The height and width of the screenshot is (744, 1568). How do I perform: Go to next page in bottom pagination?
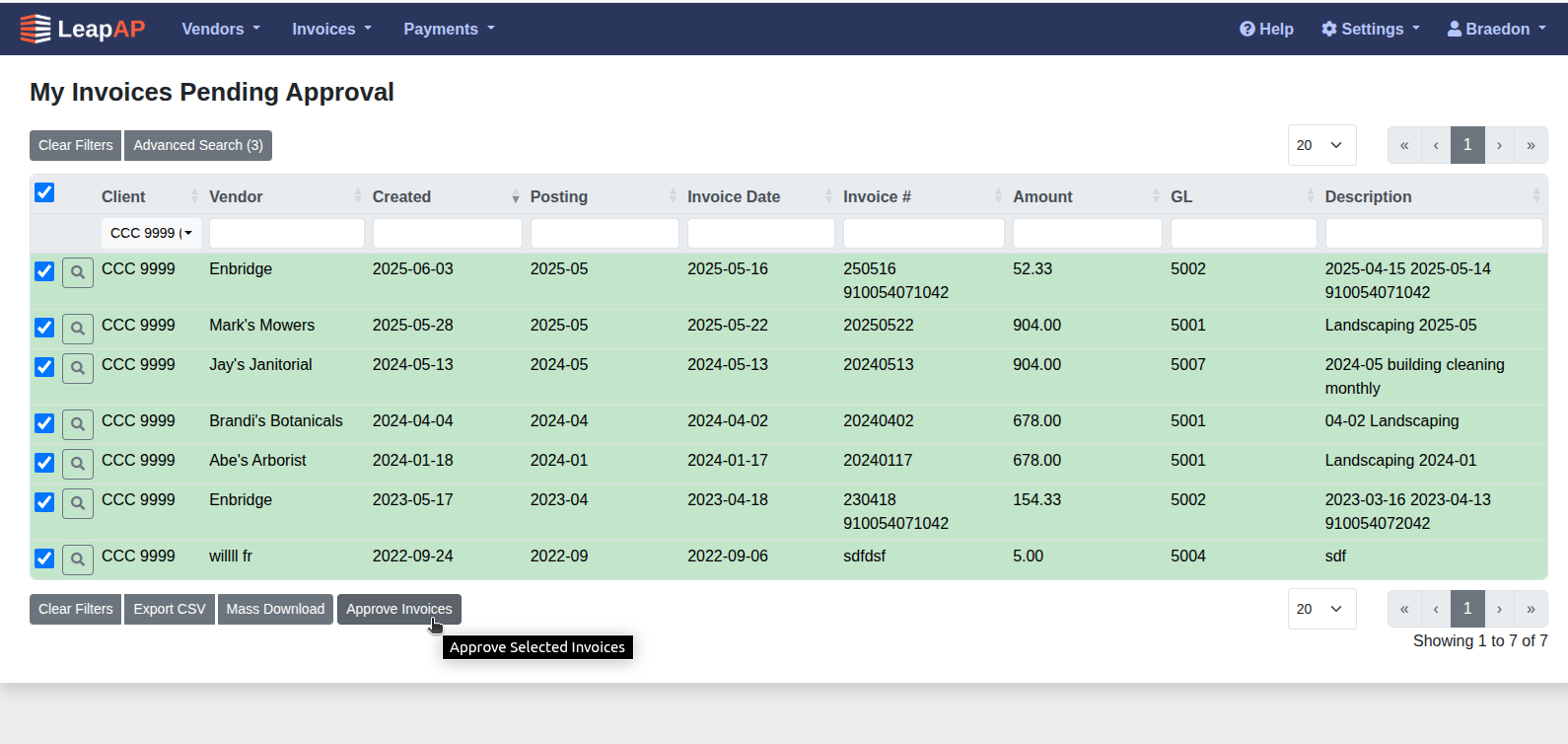click(1499, 609)
